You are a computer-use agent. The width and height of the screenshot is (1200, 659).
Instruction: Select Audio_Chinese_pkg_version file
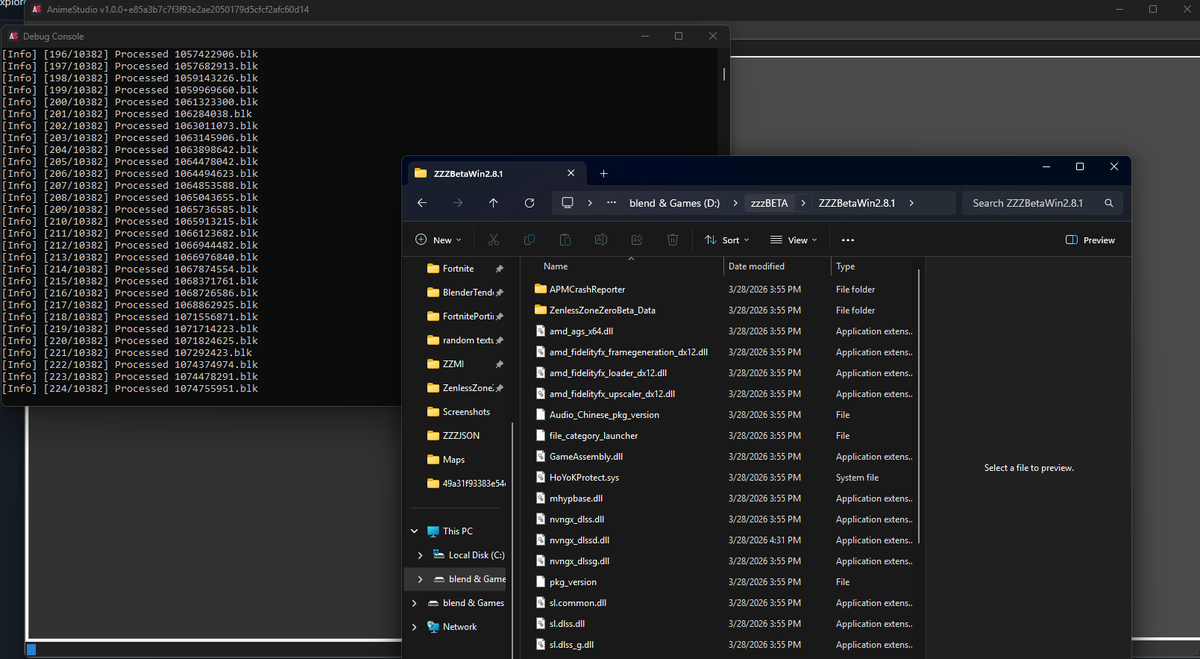tap(604, 414)
